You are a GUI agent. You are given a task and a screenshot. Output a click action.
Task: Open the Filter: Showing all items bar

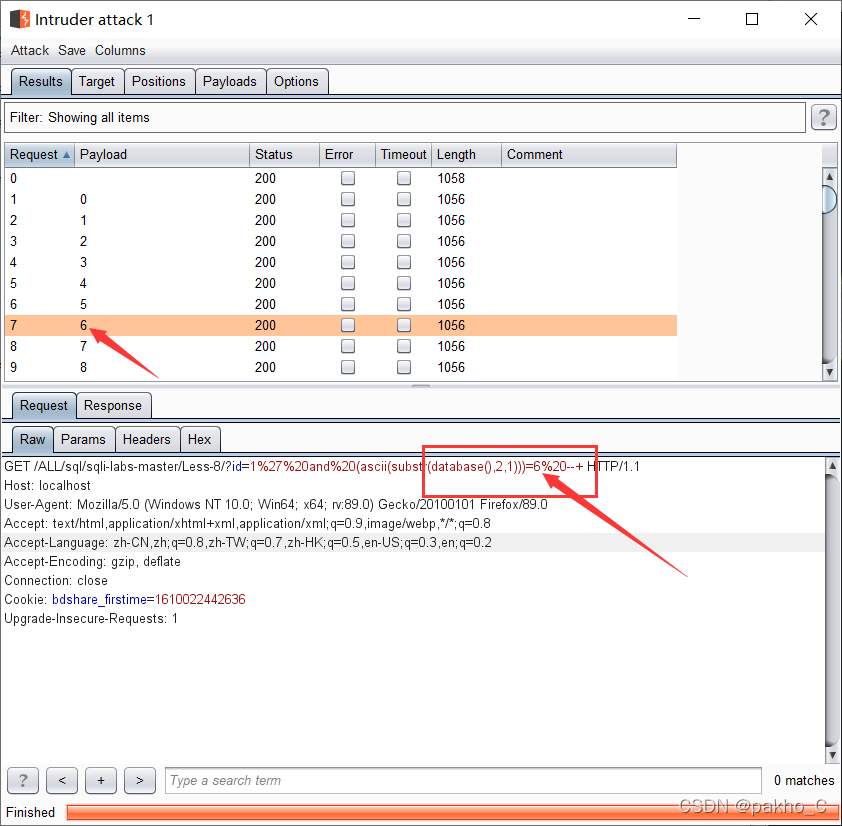point(405,117)
